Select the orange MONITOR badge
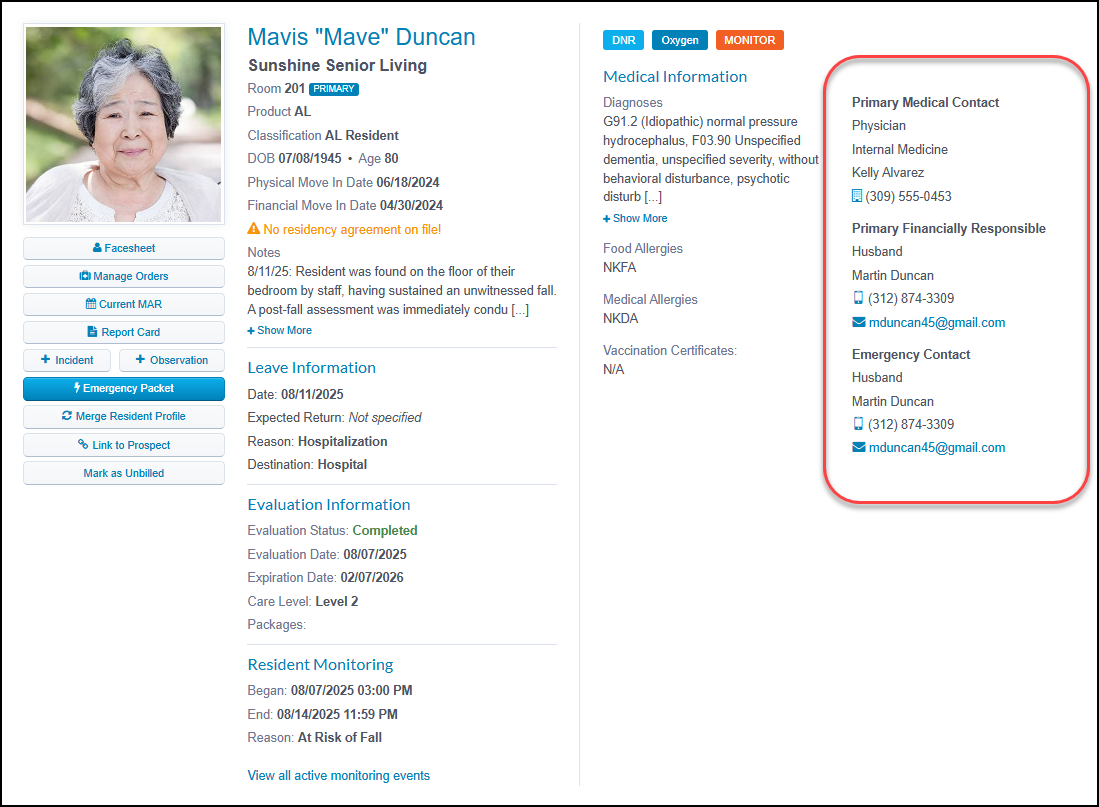Viewport: 1099px width, 807px height. click(x=749, y=40)
